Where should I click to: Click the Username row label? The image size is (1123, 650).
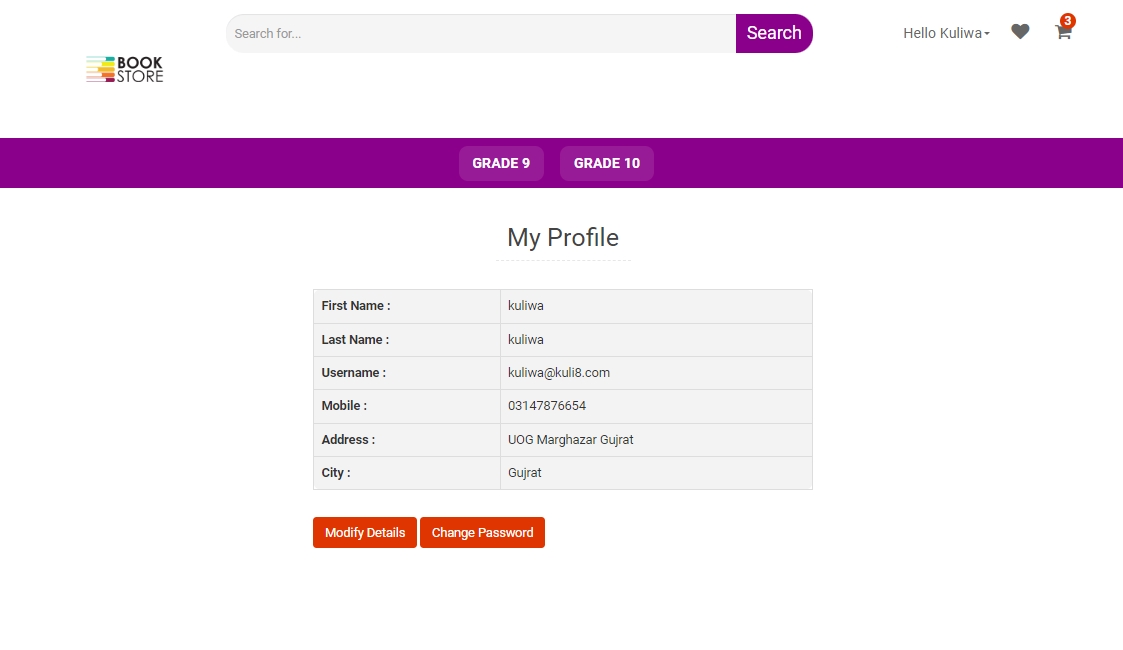(353, 373)
